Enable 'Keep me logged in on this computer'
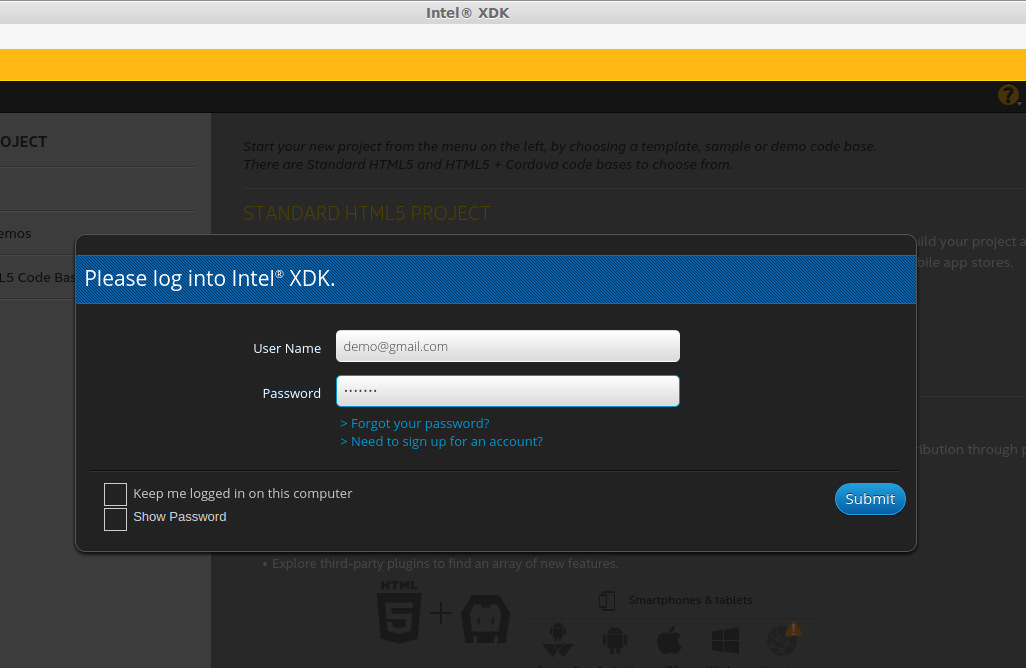 (x=115, y=495)
